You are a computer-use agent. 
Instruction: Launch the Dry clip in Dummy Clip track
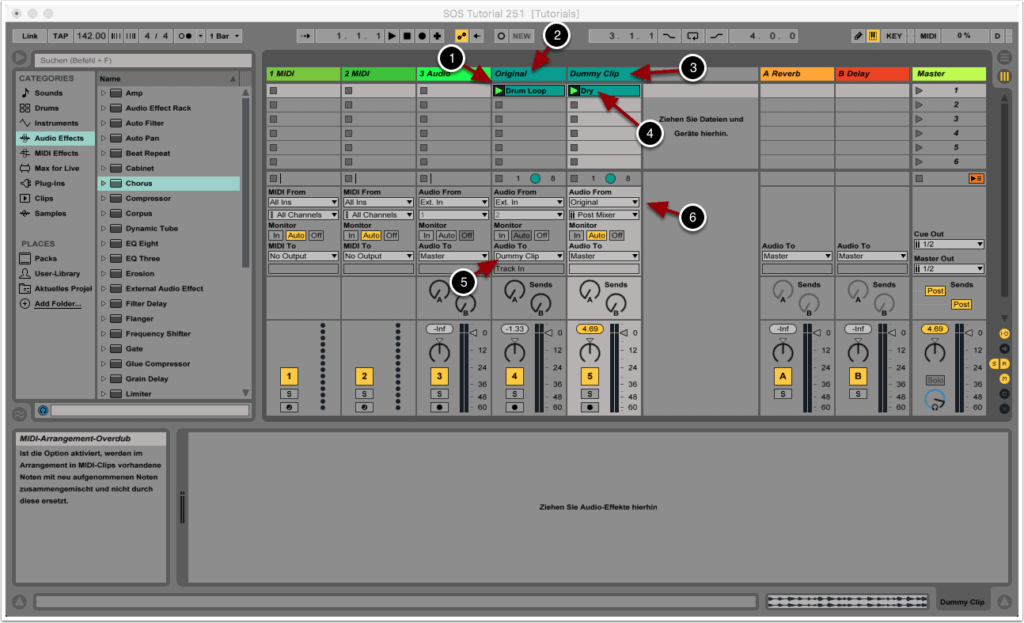[x=574, y=91]
